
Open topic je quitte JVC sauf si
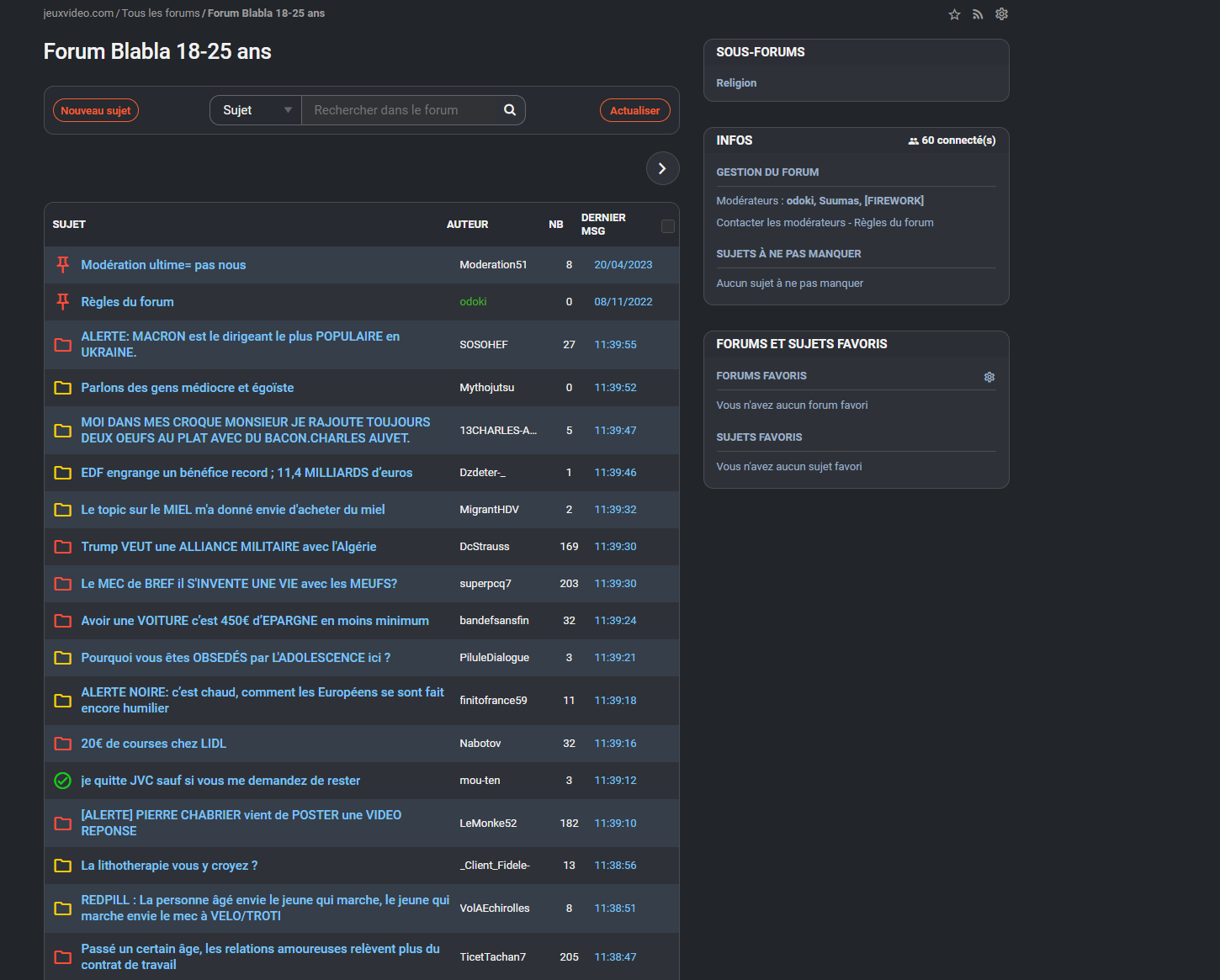tap(220, 781)
